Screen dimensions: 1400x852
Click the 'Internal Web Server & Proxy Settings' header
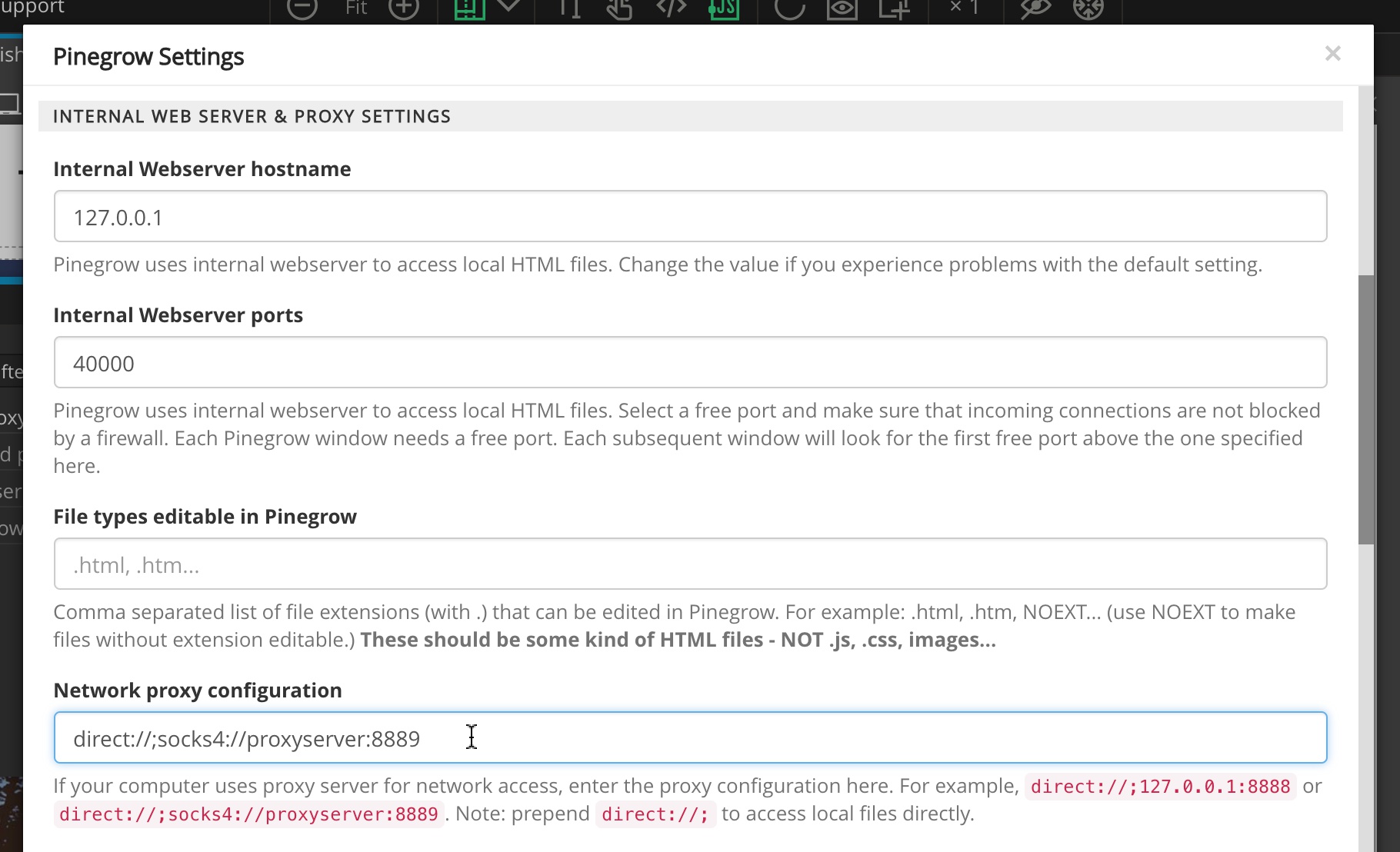point(252,116)
